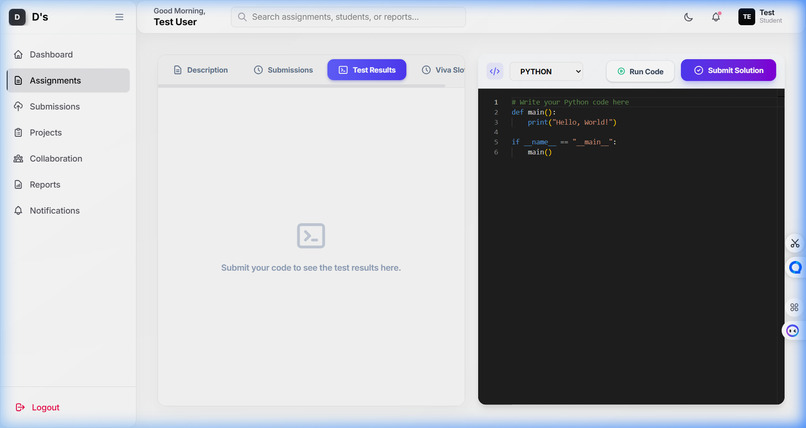
Task: Open the Viva Slot tab
Action: 443,70
